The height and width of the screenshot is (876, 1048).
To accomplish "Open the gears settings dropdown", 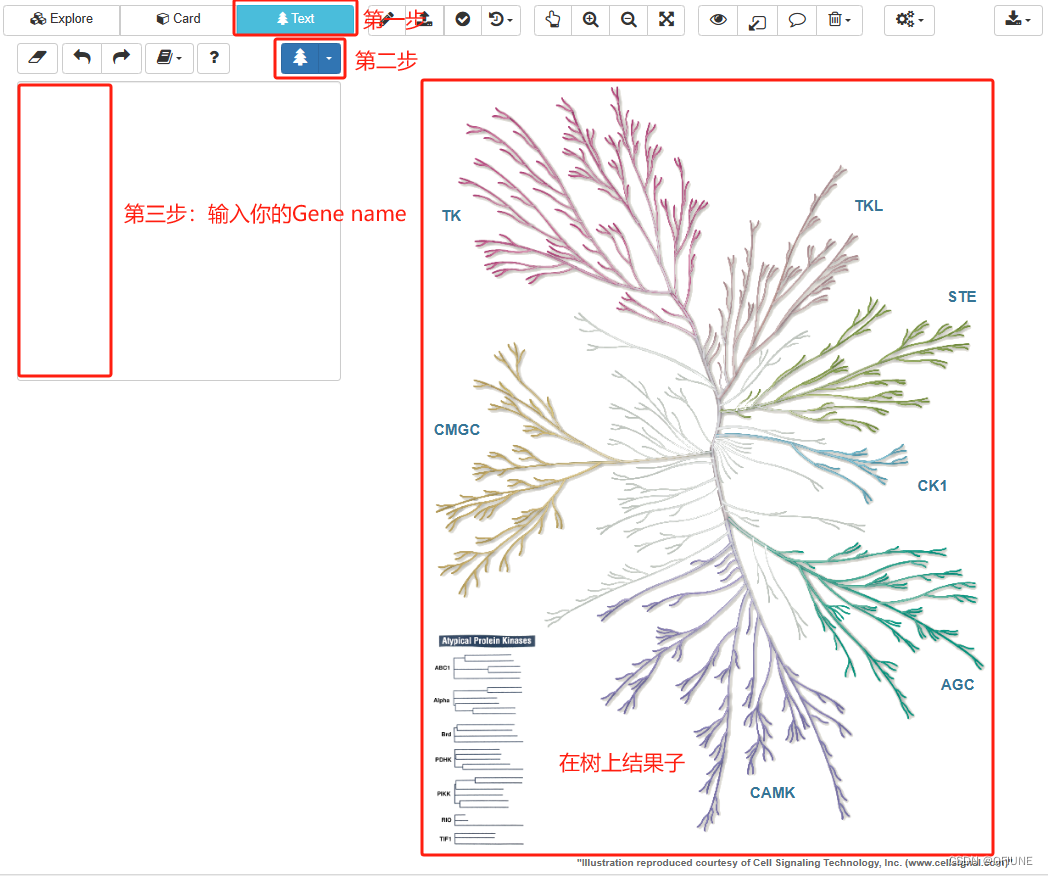I will (x=909, y=19).
